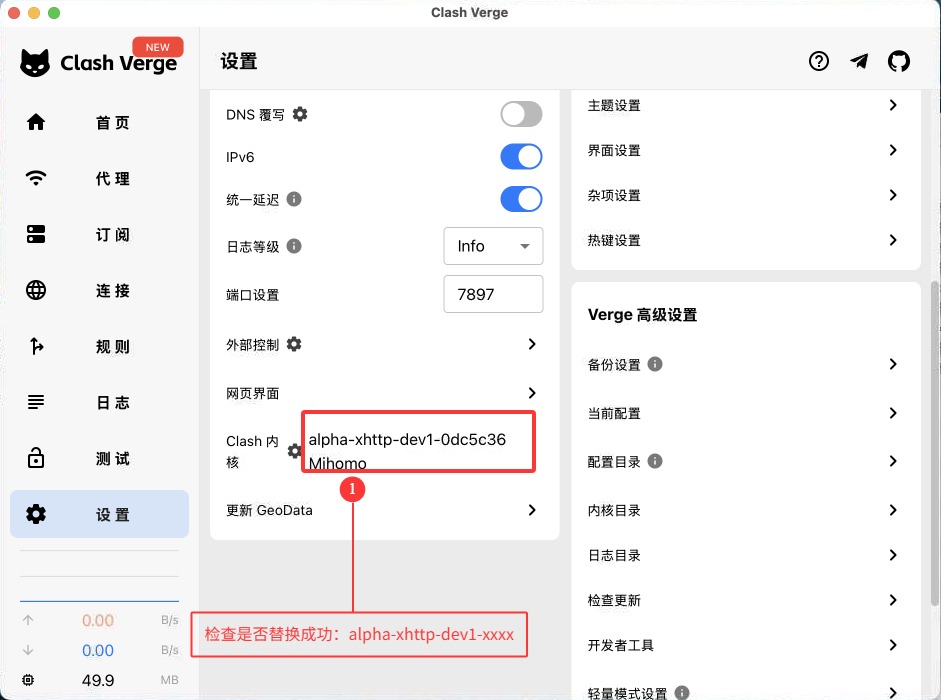Click the alpha-xhttp-dev1-0dc5c36 core version text
941x700 pixels.
[x=407, y=439]
